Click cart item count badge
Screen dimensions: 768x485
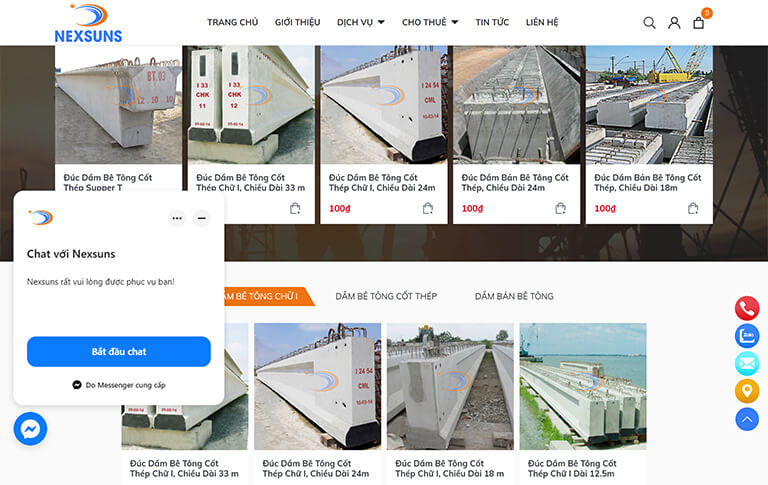[706, 13]
